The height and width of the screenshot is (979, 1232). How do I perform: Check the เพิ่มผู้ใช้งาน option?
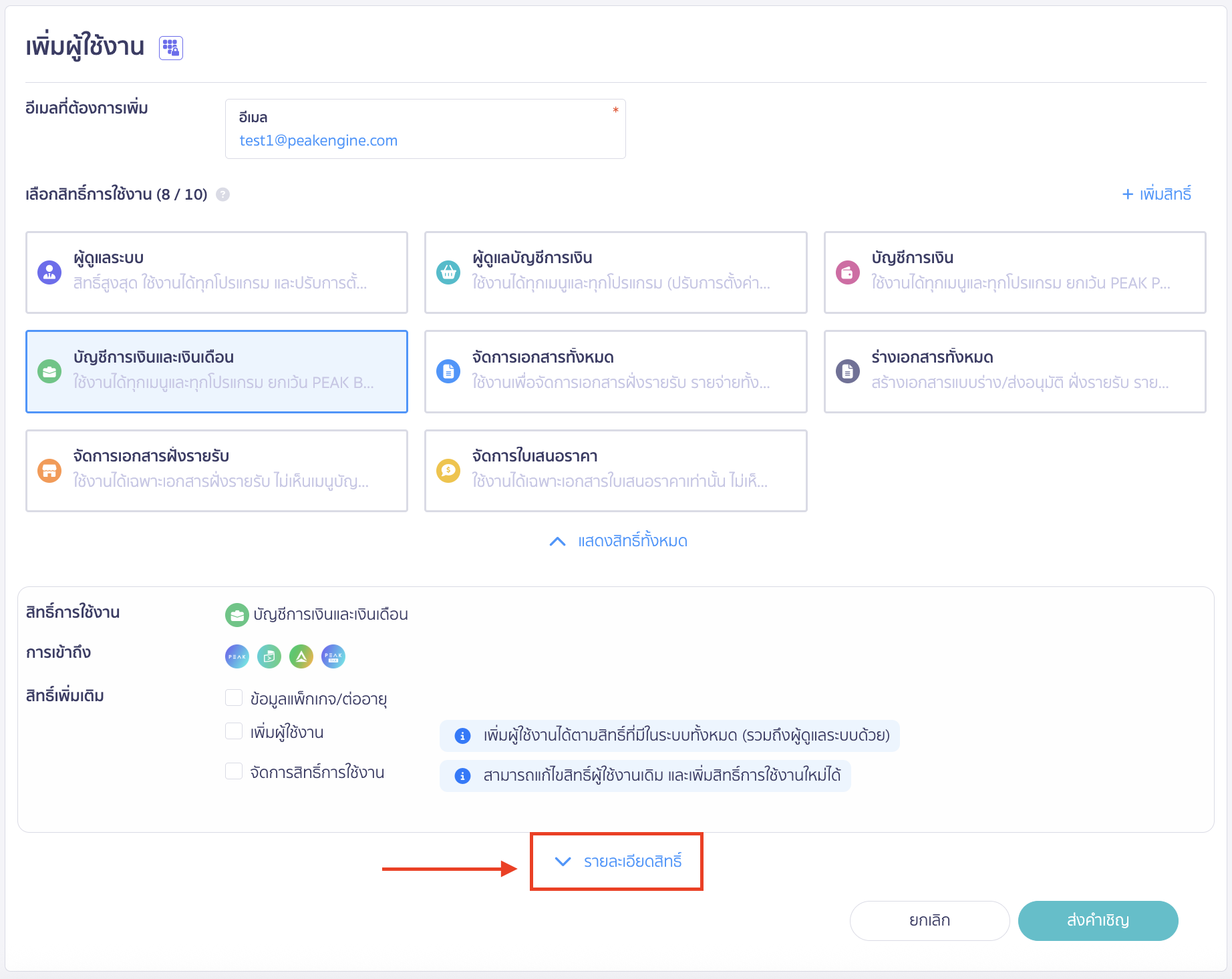pos(234,732)
